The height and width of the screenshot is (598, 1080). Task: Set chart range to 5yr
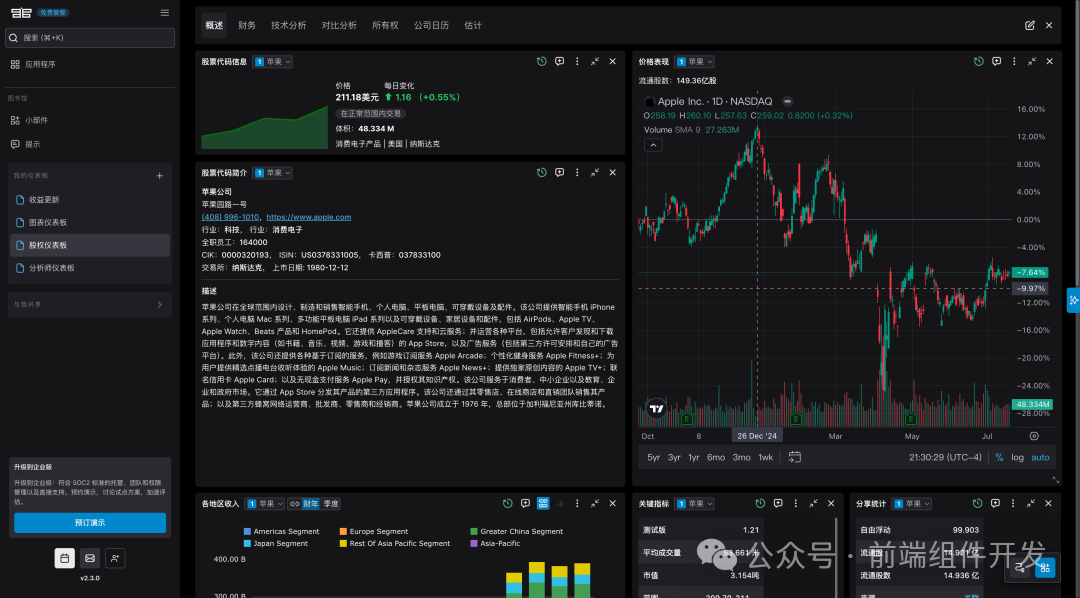[x=653, y=457]
